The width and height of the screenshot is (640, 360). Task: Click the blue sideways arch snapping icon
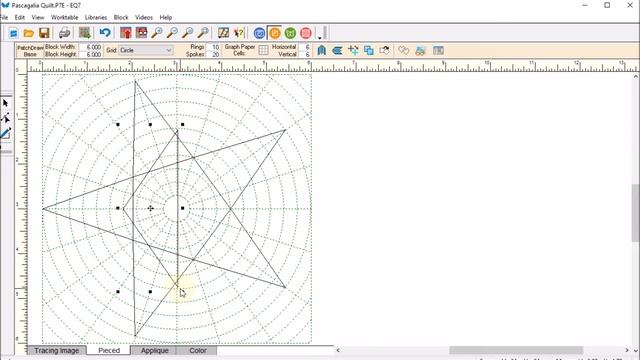pos(337,50)
